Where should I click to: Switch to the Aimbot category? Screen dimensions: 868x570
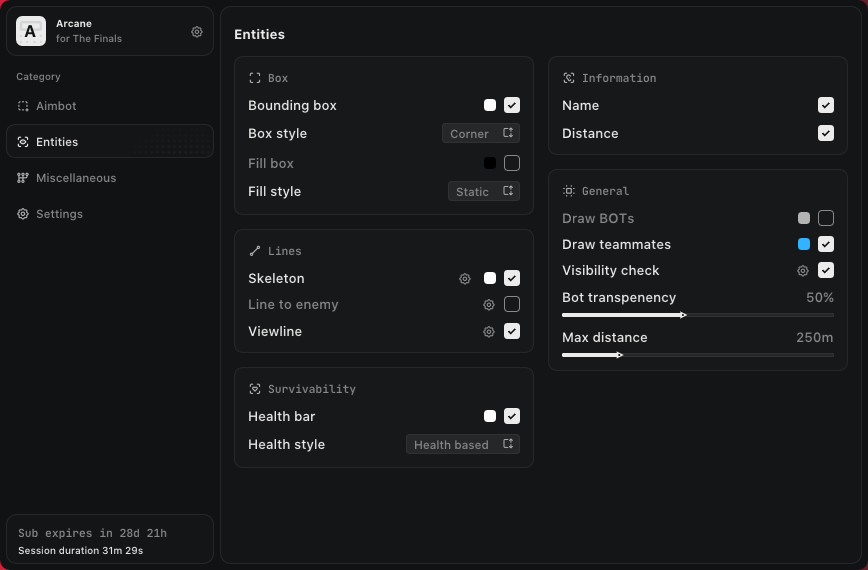(56, 106)
